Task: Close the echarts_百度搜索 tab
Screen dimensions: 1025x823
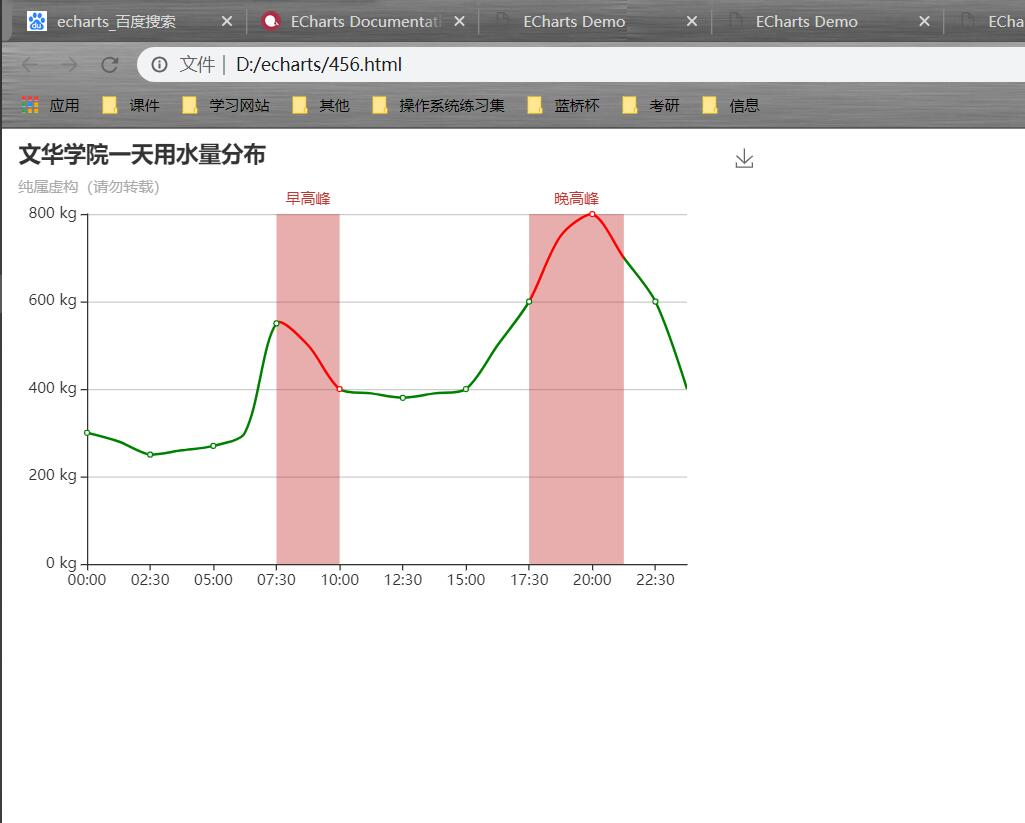Action: point(227,22)
